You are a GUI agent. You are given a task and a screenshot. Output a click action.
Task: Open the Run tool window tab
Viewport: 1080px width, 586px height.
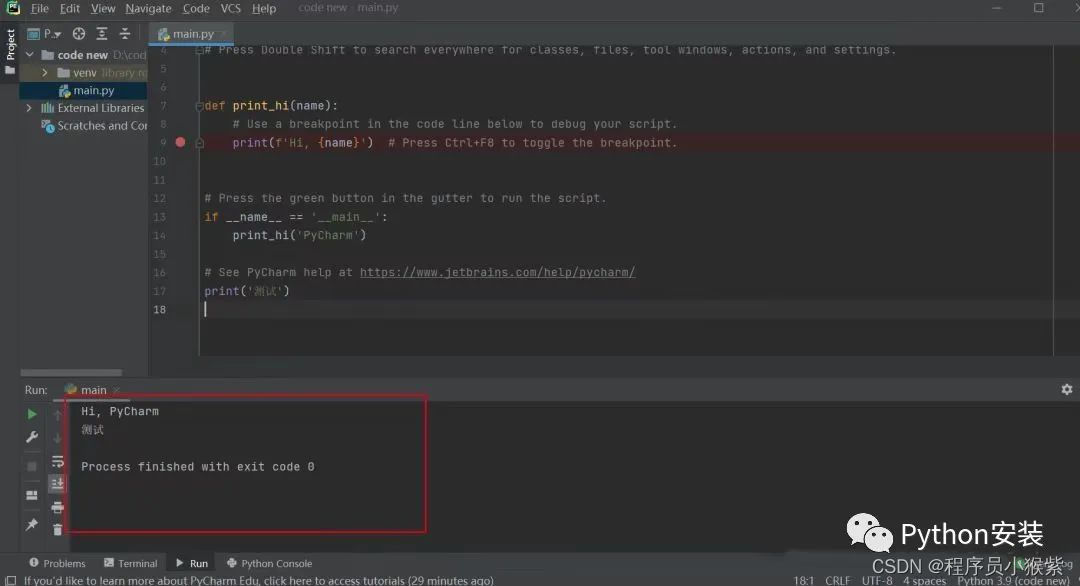click(192, 563)
